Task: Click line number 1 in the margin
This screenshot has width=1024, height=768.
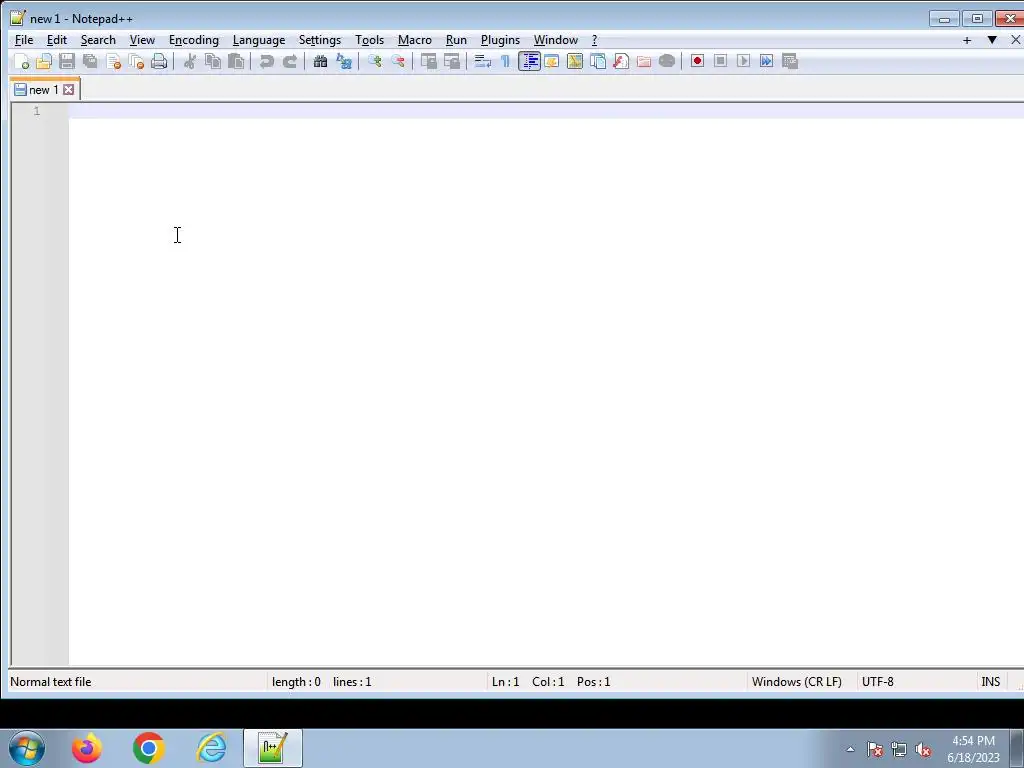Action: tap(37, 111)
